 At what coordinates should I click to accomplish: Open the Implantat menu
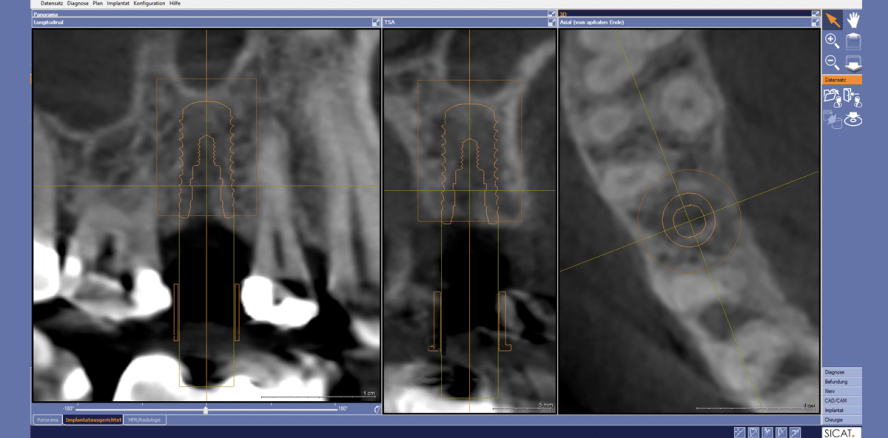coord(118,3)
